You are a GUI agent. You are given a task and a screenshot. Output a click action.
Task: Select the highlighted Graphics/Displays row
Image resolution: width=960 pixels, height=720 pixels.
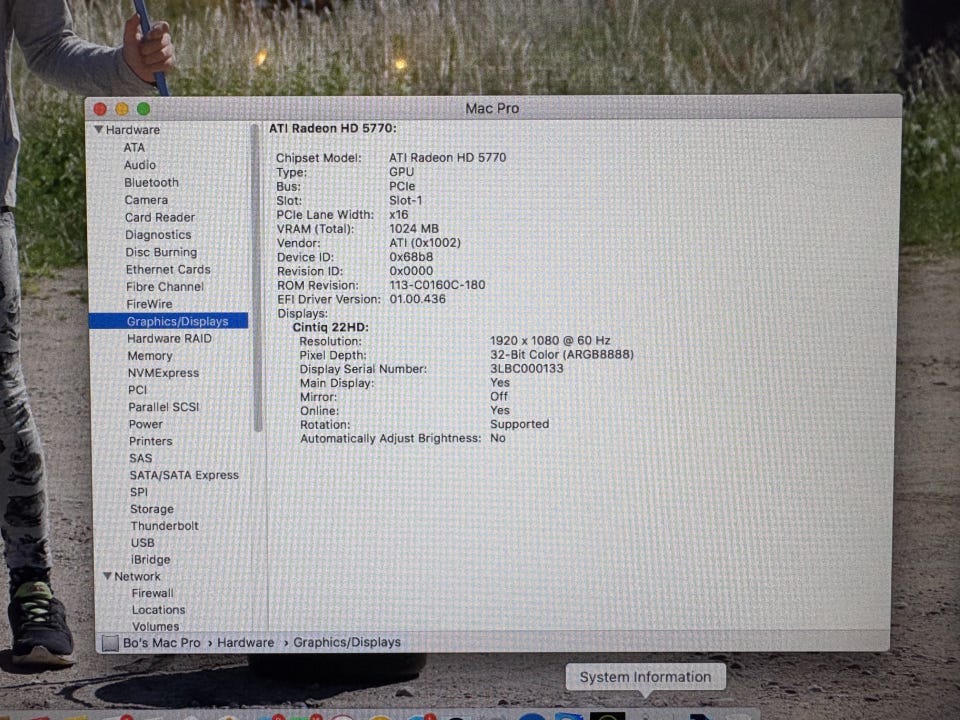169,321
